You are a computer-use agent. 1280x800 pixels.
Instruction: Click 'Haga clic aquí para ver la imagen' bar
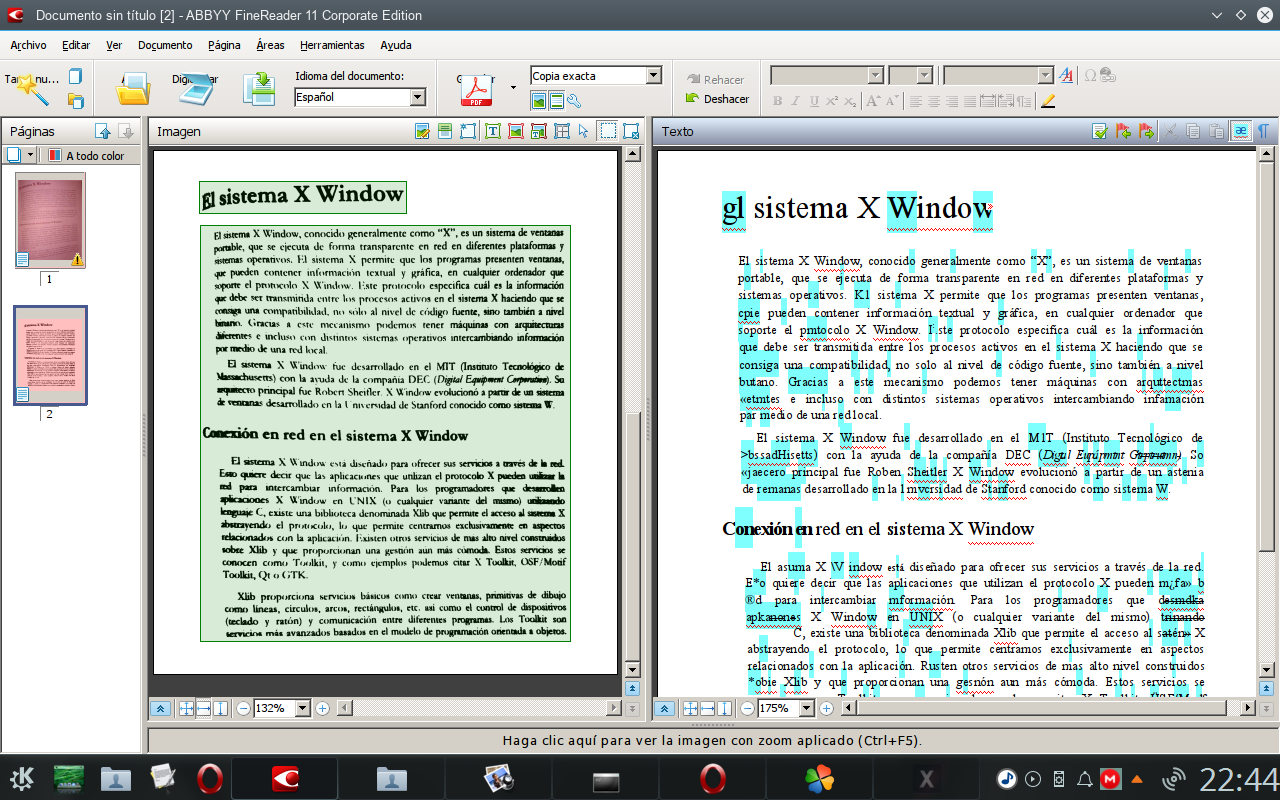pyautogui.click(x=714, y=741)
